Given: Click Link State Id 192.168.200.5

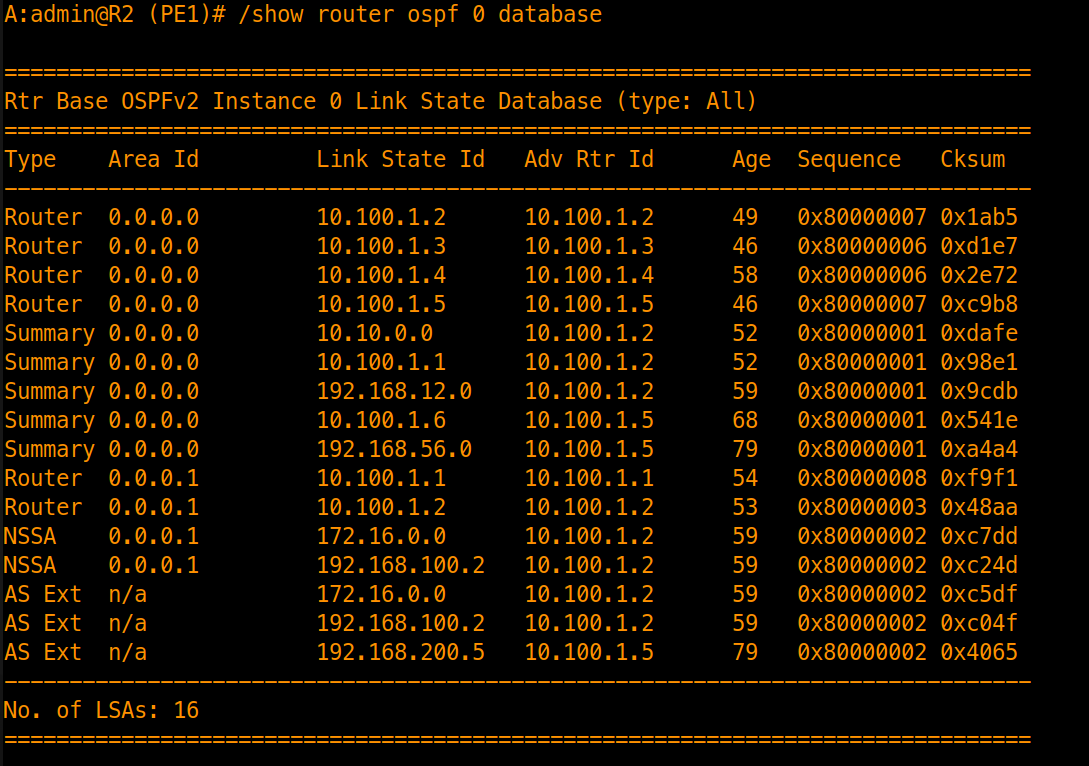Looking at the screenshot, I should (x=401, y=652).
